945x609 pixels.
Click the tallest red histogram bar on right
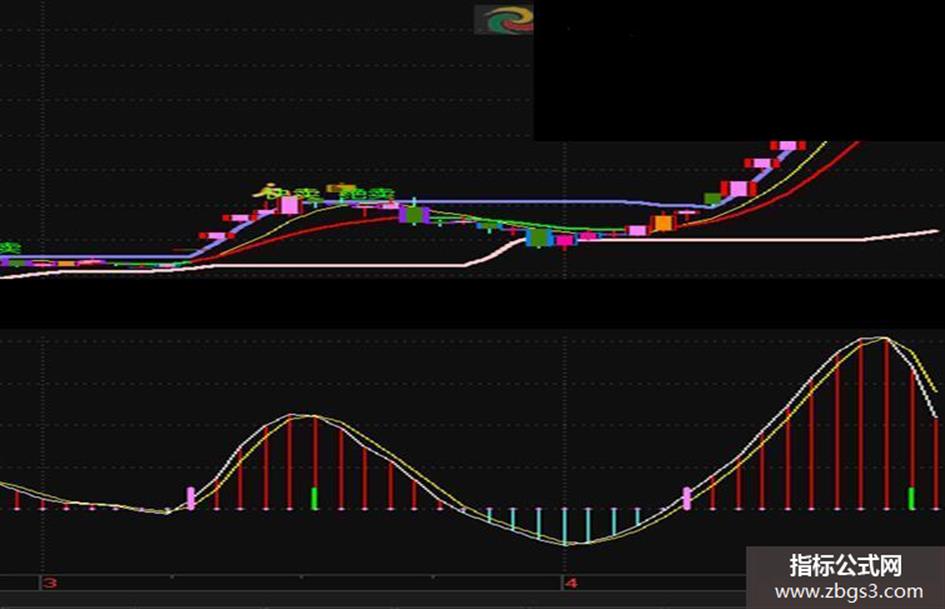pos(886,423)
